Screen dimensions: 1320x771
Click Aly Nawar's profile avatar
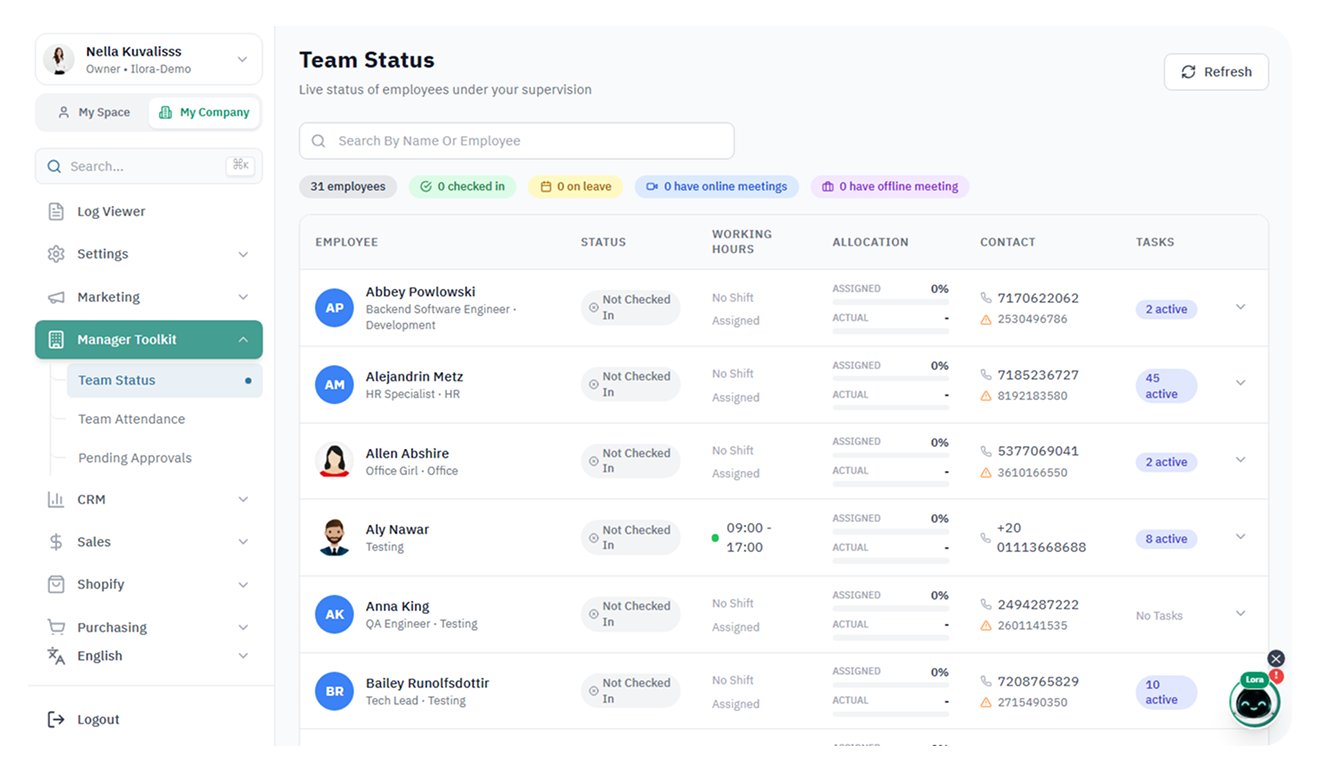pos(334,537)
